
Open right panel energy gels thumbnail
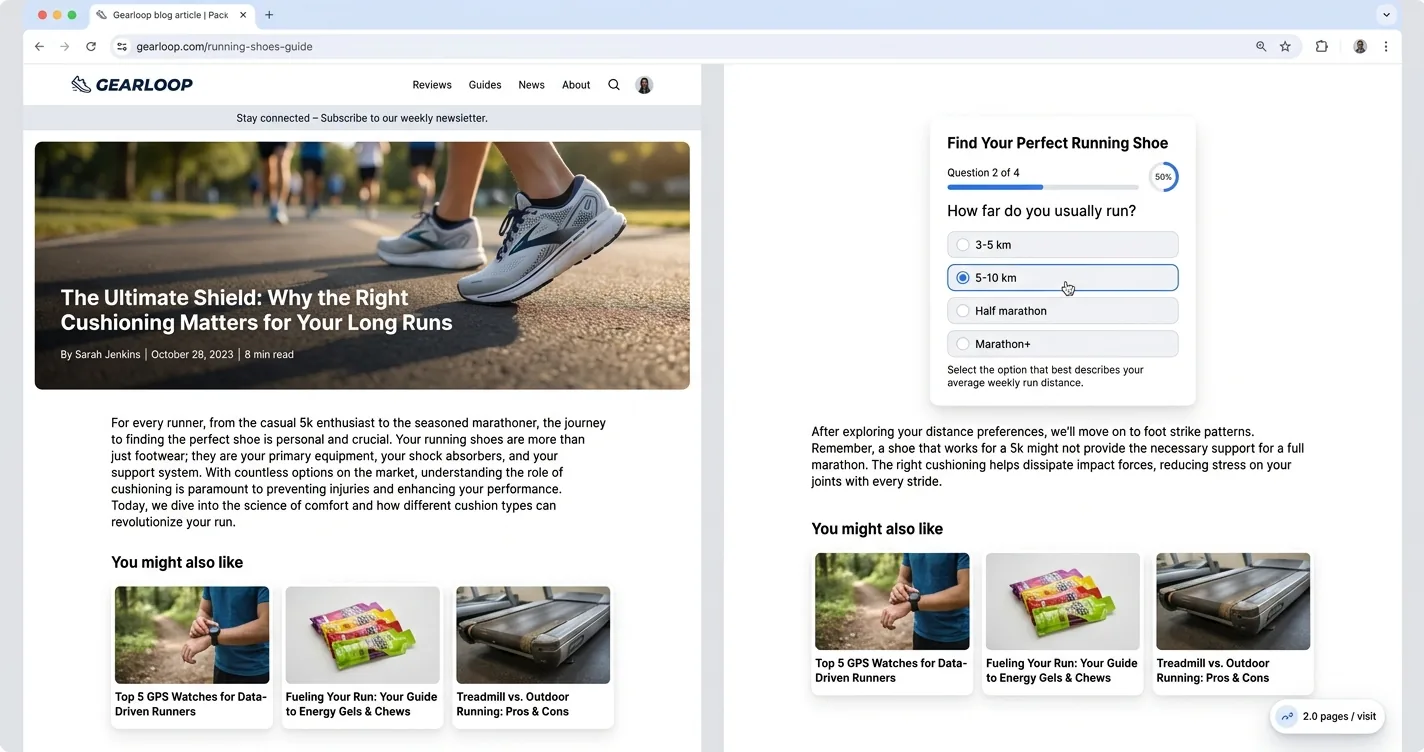[x=1063, y=601]
